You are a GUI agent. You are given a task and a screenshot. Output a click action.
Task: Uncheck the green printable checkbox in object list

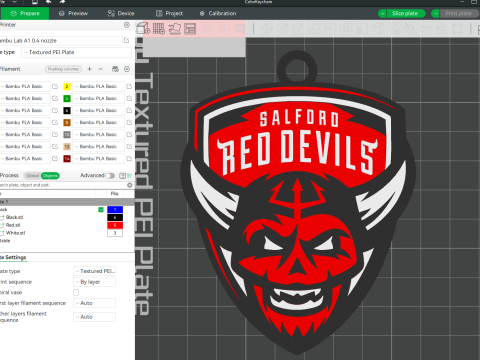pyautogui.click(x=101, y=210)
